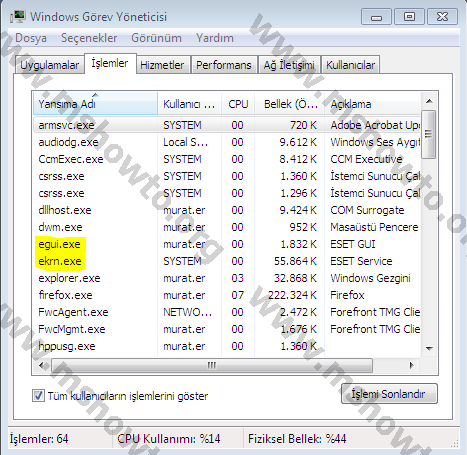The height and width of the screenshot is (455, 467).
Task: Click the Fiziksel Bellek: %44 status entry
Action: click(297, 439)
